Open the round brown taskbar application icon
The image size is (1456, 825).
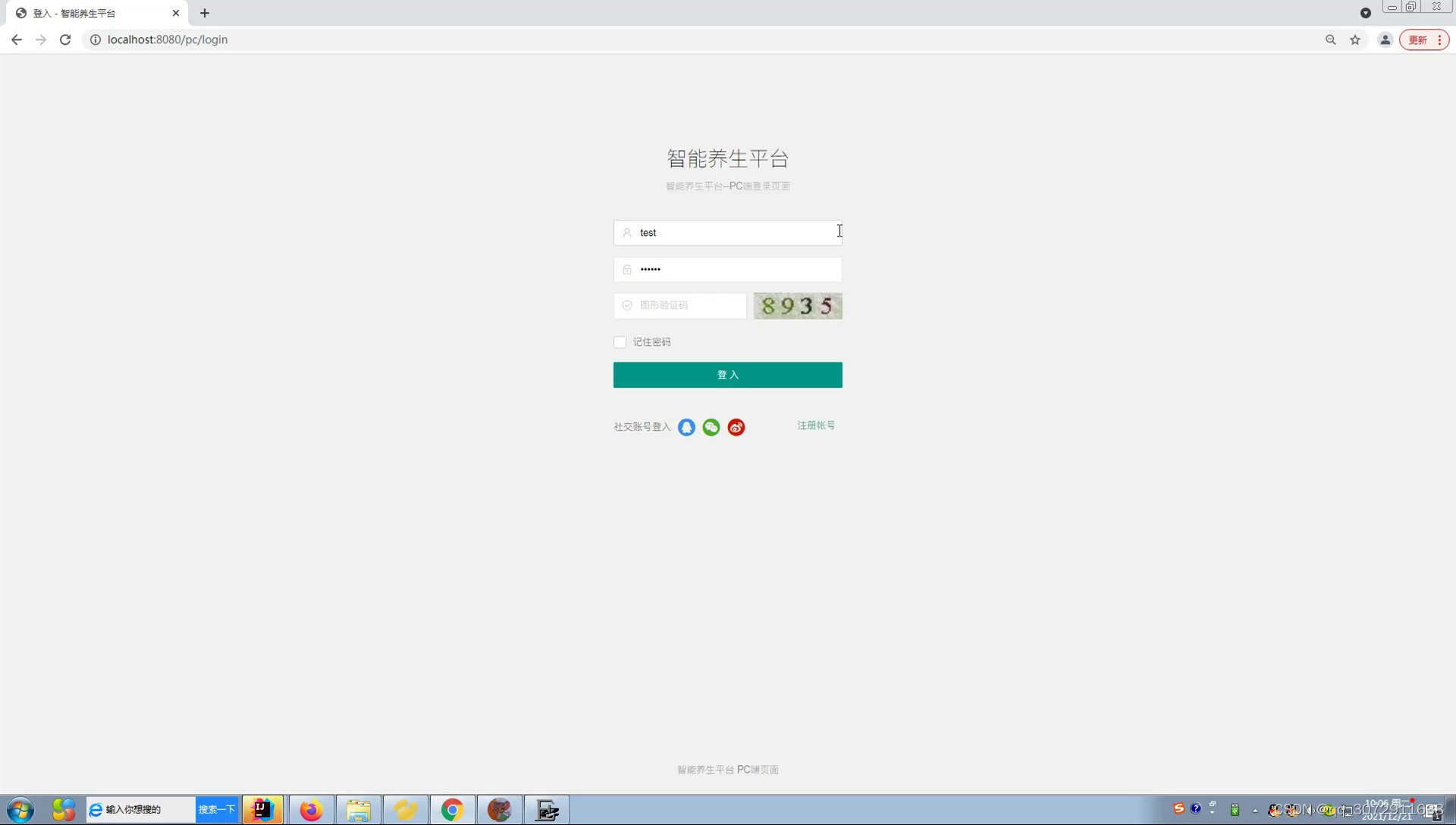click(499, 810)
